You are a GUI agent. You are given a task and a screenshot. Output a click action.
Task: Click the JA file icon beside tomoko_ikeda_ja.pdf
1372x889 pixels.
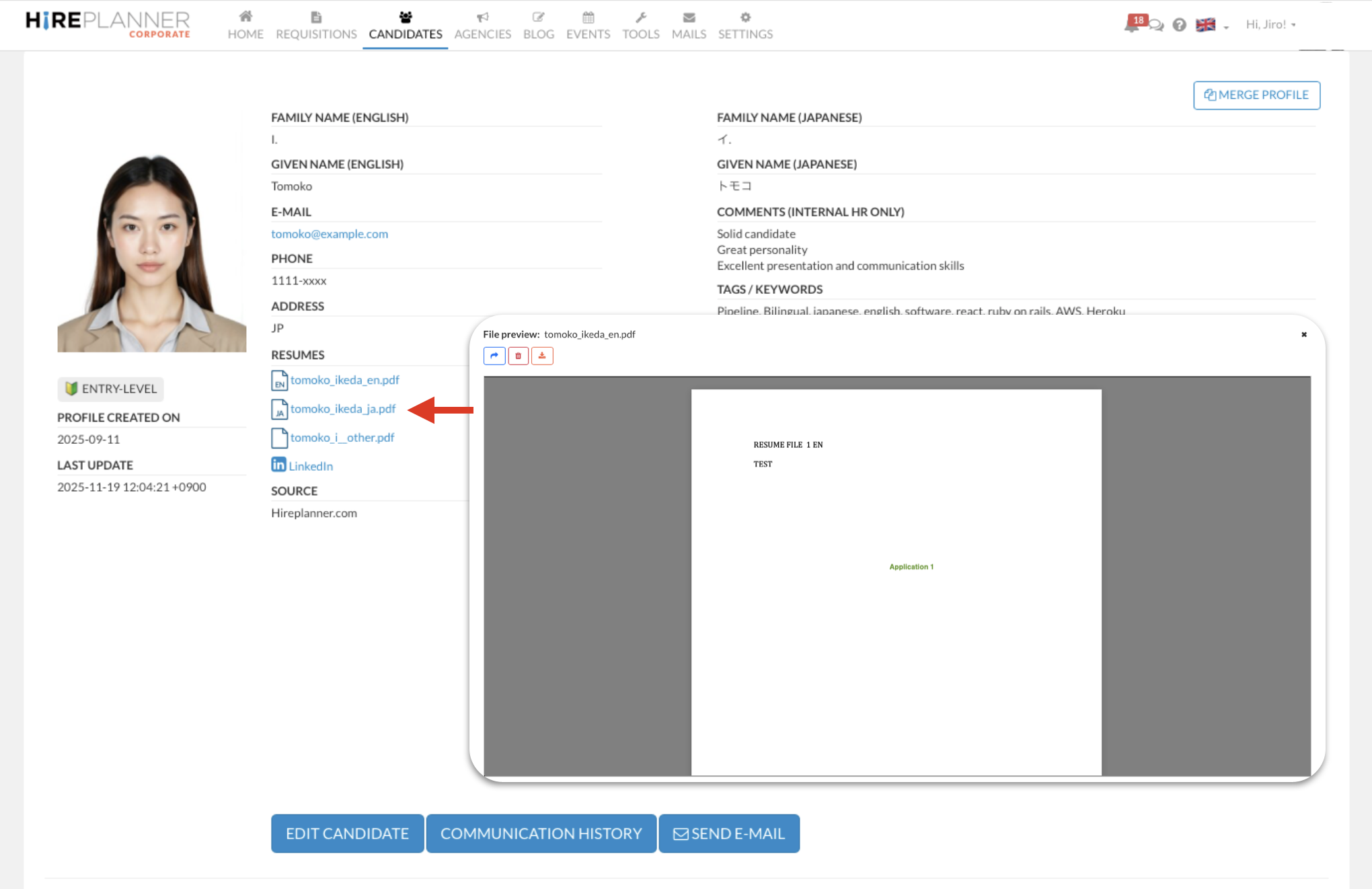click(279, 409)
